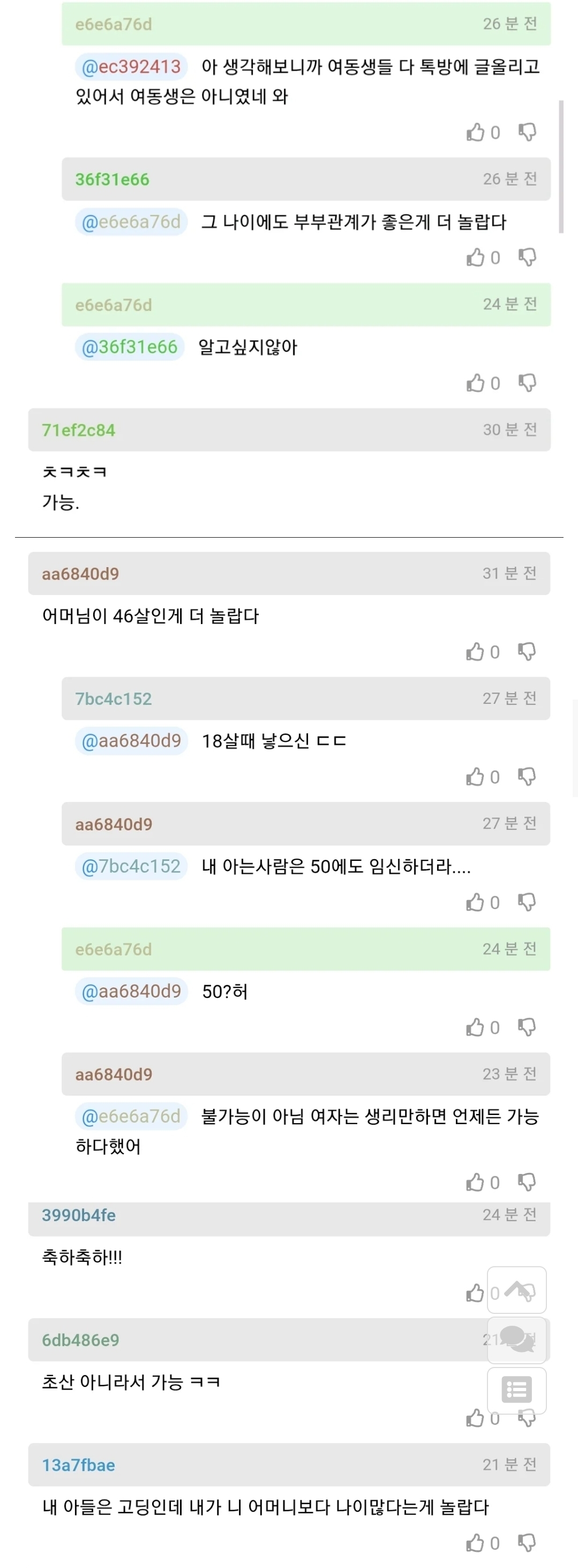Dislike the "초산 아니라서 가능 ㅋㅋ" comment

coord(528,1418)
